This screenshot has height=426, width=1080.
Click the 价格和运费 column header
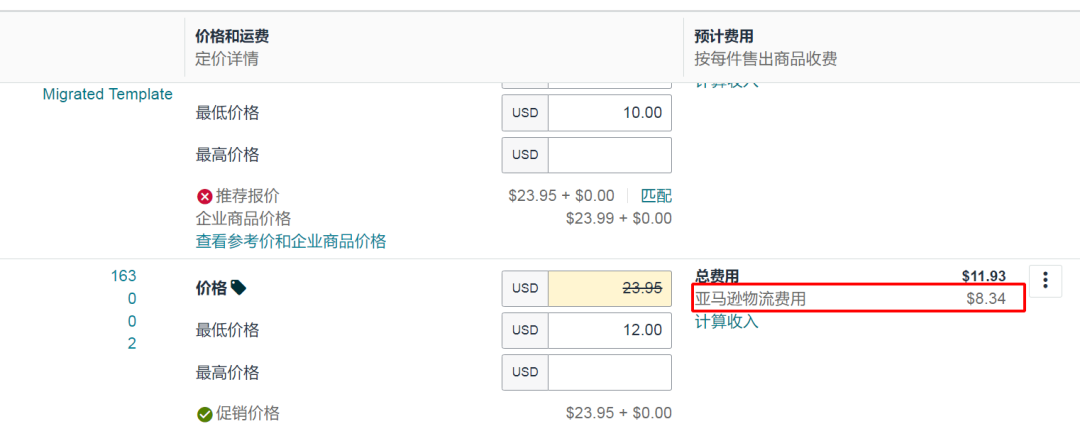coord(231,37)
